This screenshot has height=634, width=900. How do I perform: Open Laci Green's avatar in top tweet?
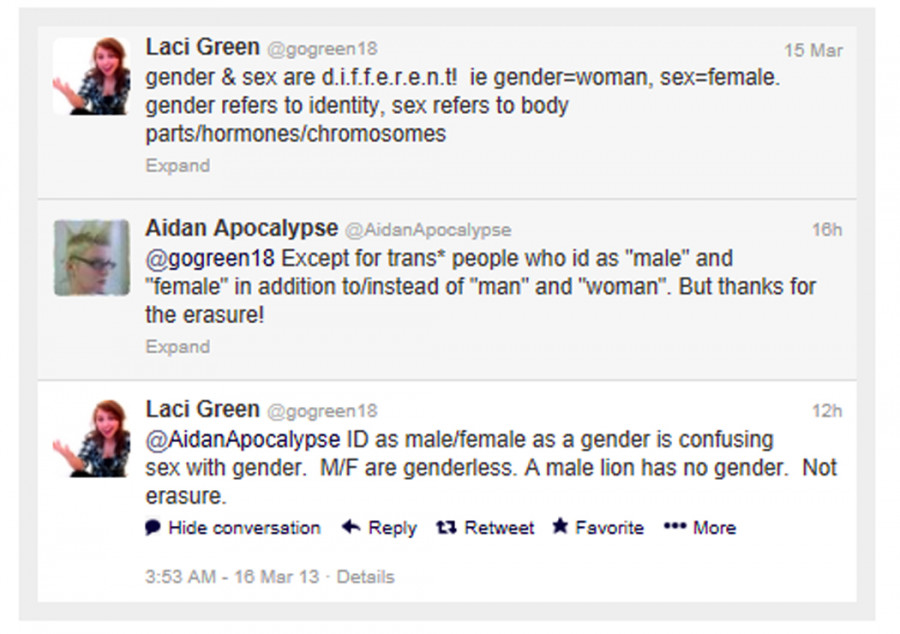91,77
